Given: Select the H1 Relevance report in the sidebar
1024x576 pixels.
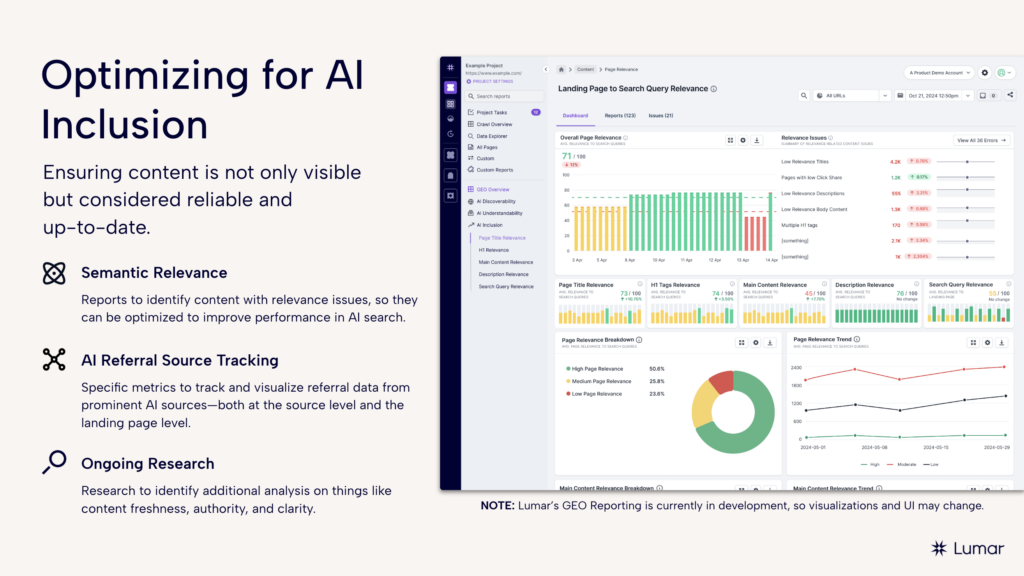Looking at the screenshot, I should (493, 250).
